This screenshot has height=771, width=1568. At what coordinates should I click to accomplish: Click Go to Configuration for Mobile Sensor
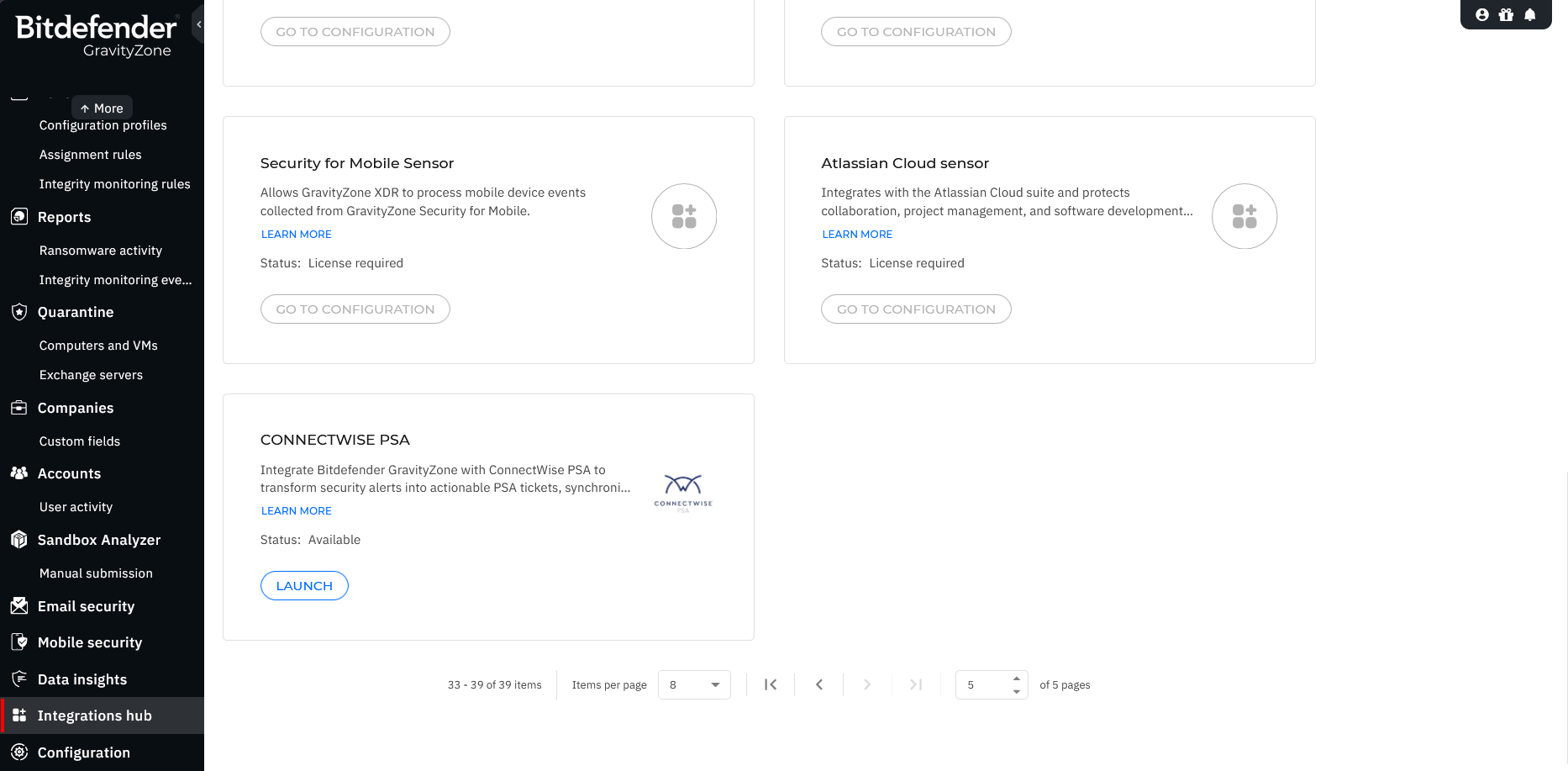(355, 309)
